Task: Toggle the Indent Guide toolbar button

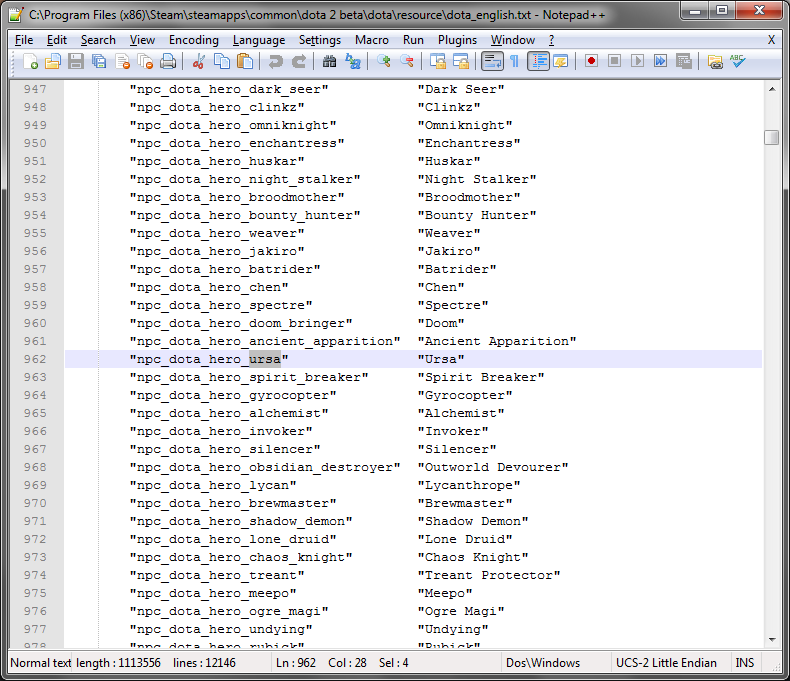Action: [538, 61]
